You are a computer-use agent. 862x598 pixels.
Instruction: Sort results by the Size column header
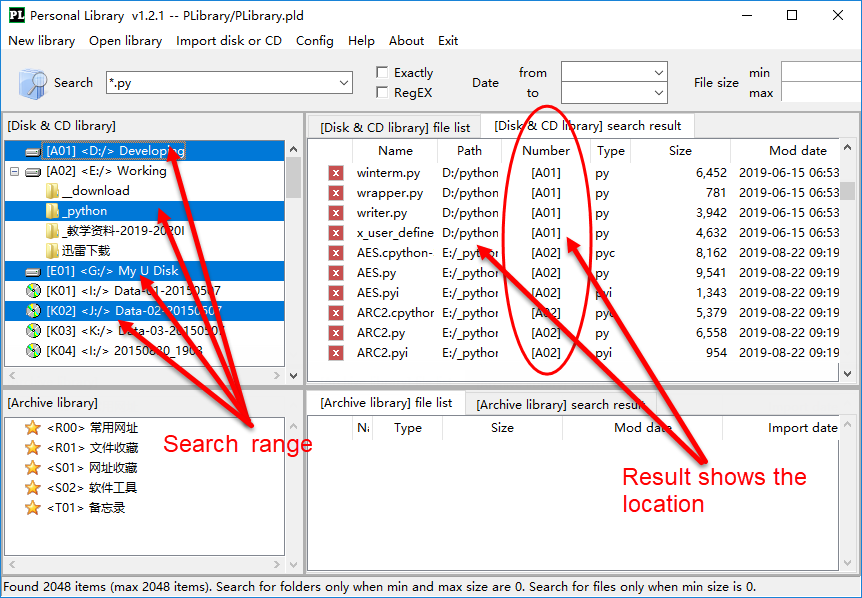(680, 151)
